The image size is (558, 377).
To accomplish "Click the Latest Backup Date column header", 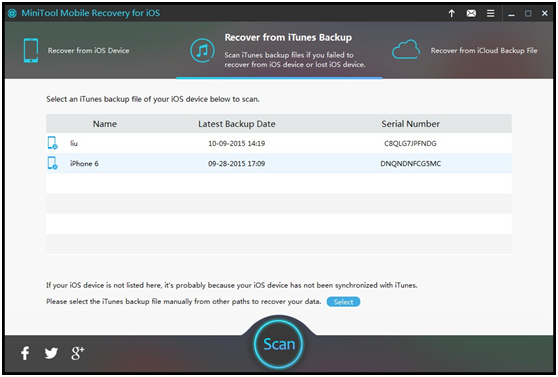I will coord(237,124).
